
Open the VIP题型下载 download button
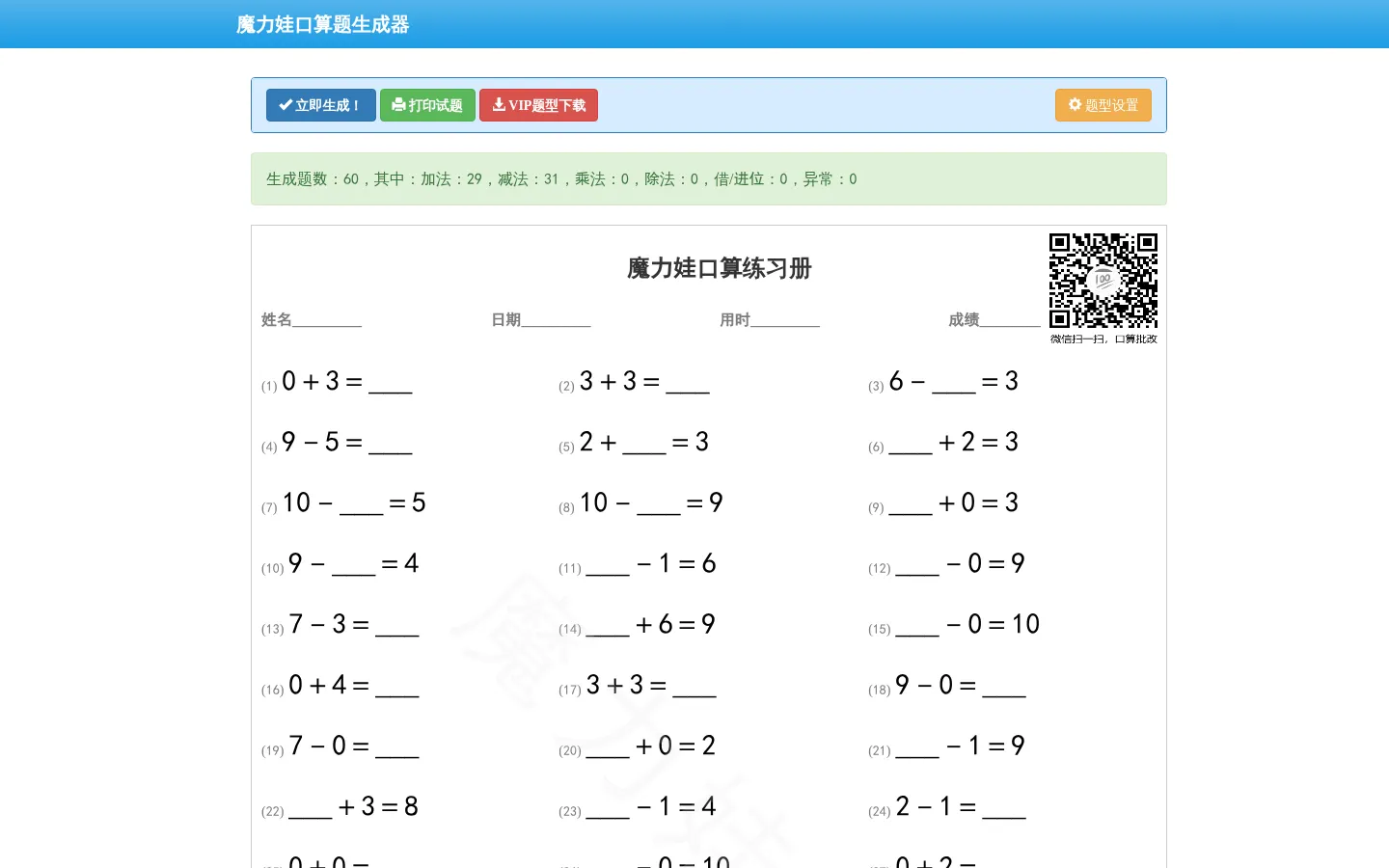point(538,105)
